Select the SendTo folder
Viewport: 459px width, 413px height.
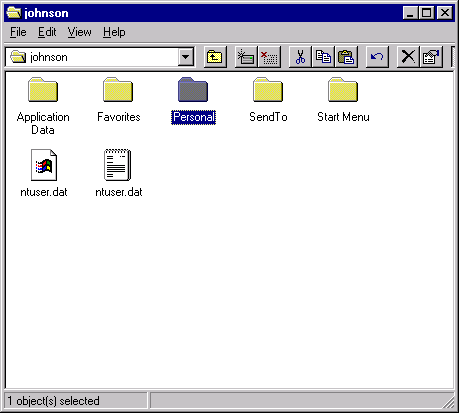(x=268, y=100)
